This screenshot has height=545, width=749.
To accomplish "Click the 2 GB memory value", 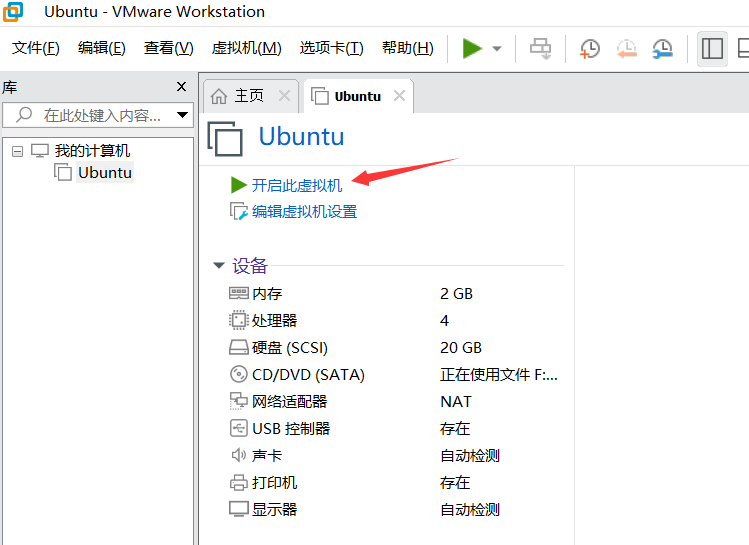I will [456, 293].
